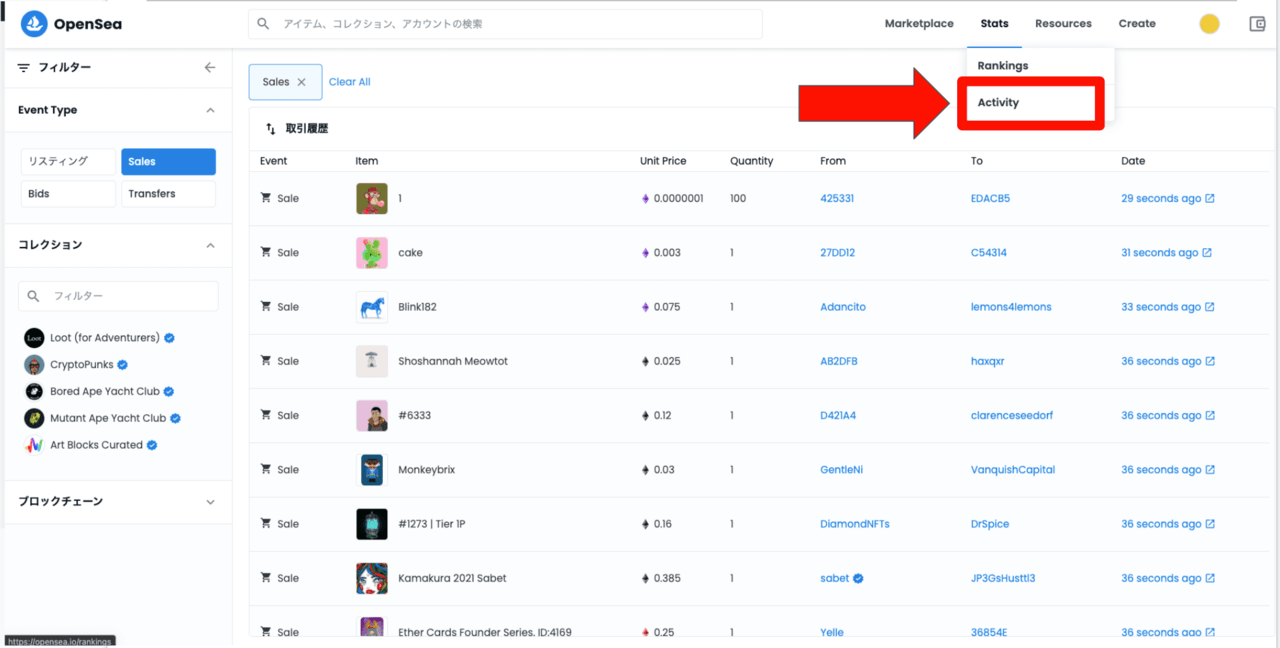The image size is (1280, 648).
Task: Click Bored Ape Yacht Club collection icon
Action: (34, 391)
